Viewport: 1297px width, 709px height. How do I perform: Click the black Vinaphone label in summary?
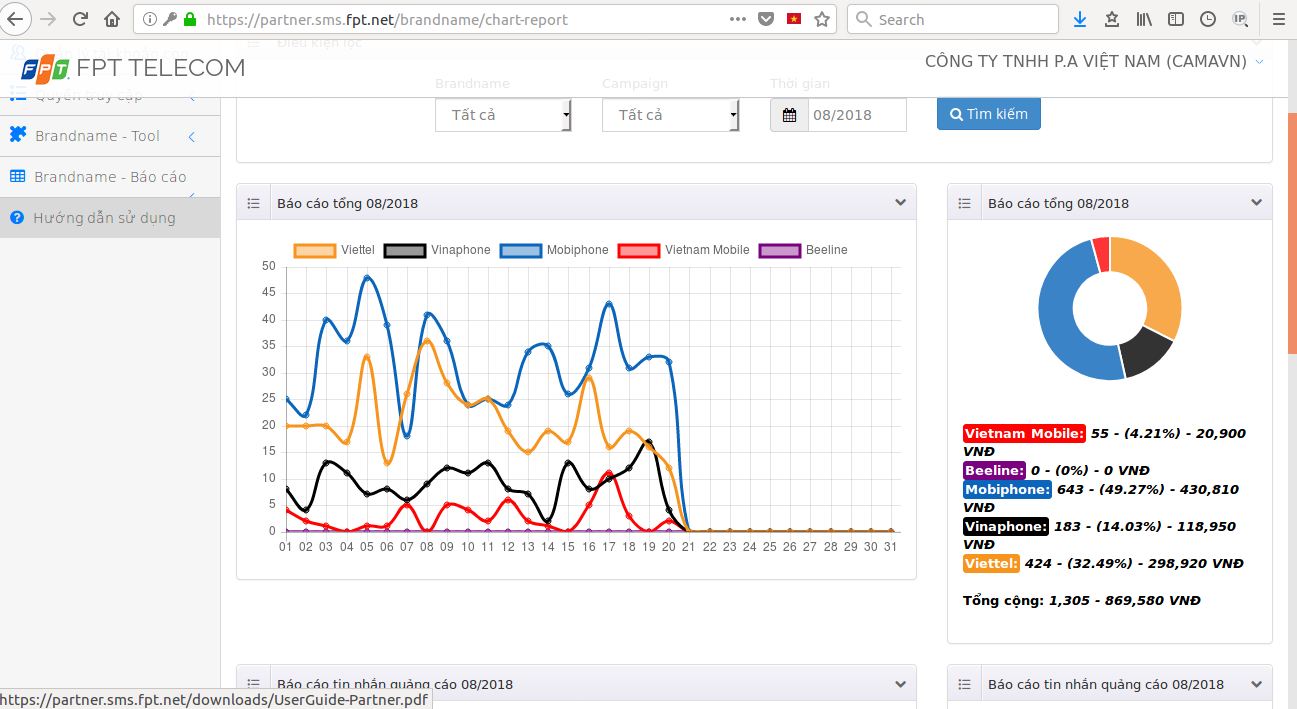(x=1006, y=526)
